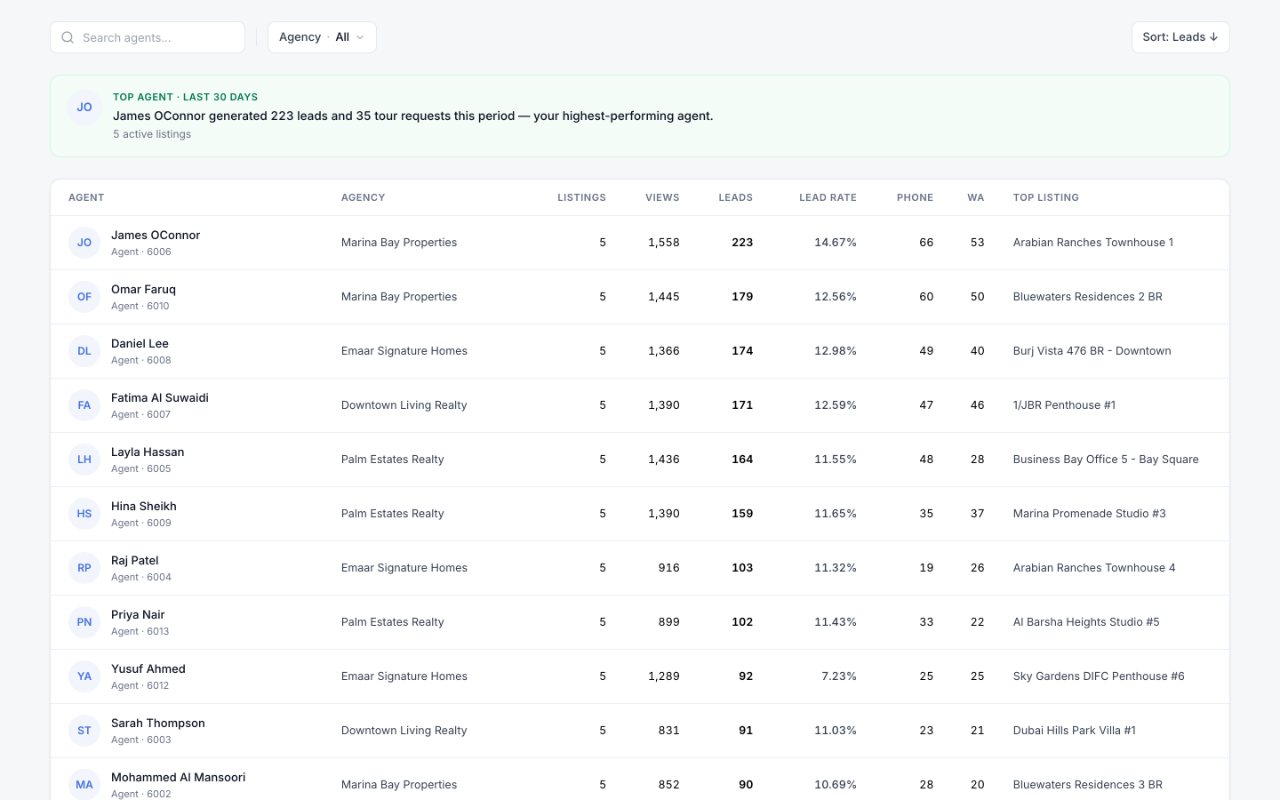
Task: Click the top listing Burj Vista 476 BR - Downtown
Action: [x=1092, y=351]
